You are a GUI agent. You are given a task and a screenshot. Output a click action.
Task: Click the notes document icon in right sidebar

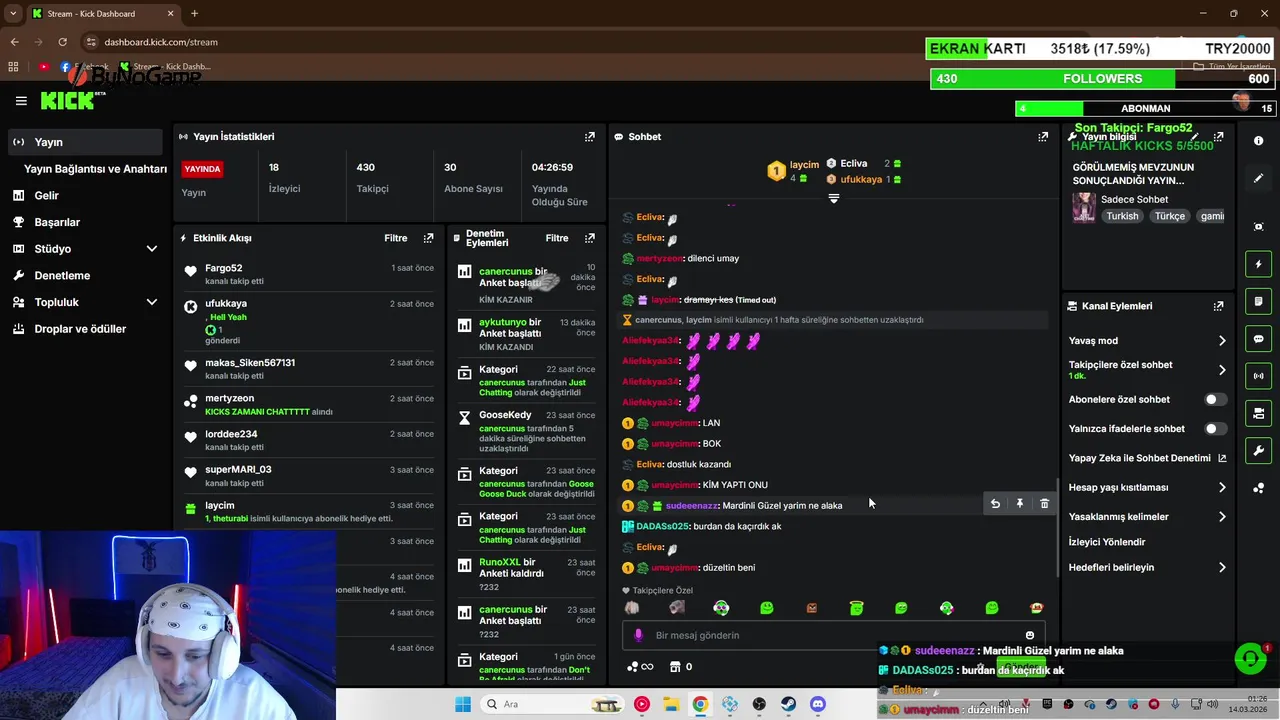[1258, 301]
